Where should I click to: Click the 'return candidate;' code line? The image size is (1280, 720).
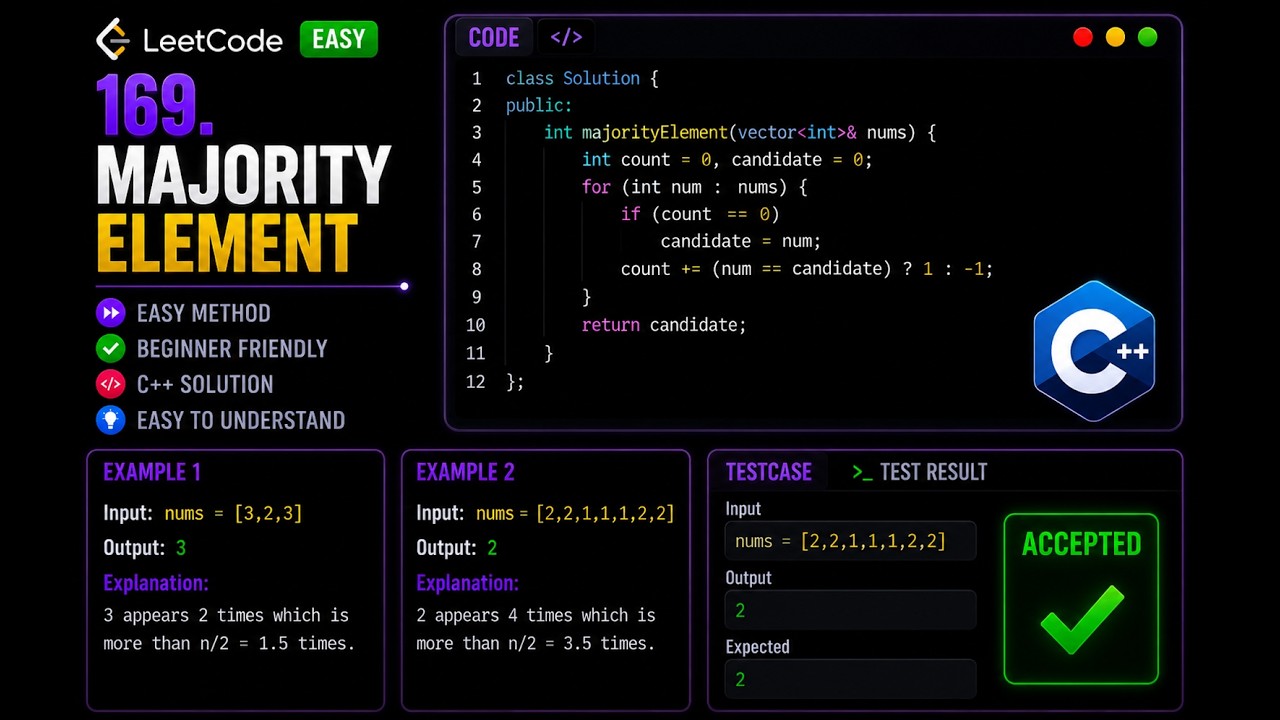664,325
